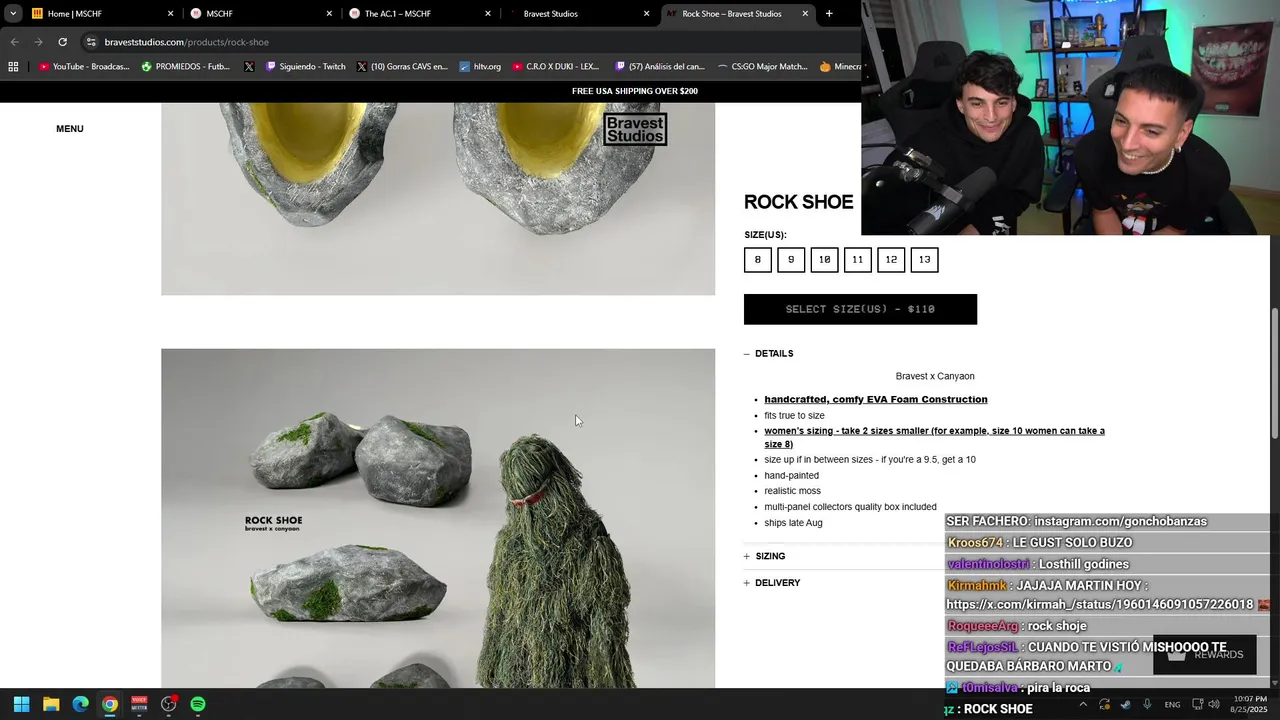Screen dimensions: 1280x720
Task: Click the free USA shipping banner
Action: [635, 91]
